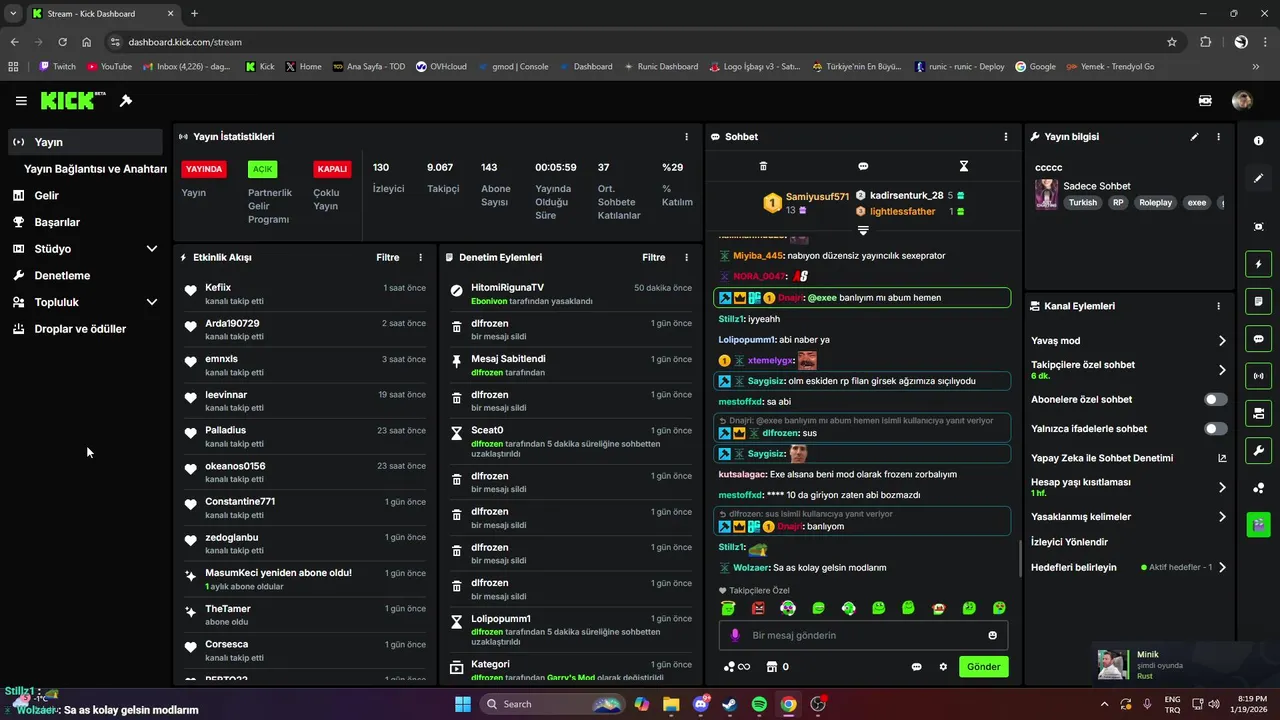This screenshot has width=1280, height=720.
Task: Click the chat bubble icon in the right sidebar
Action: (x=1258, y=338)
